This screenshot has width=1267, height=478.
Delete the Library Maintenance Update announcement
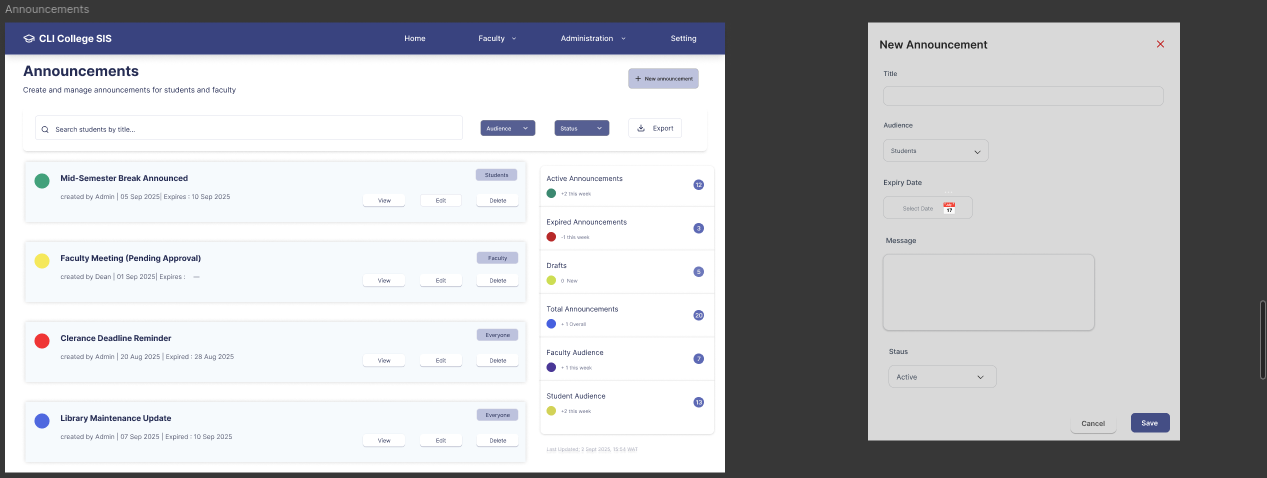(497, 440)
